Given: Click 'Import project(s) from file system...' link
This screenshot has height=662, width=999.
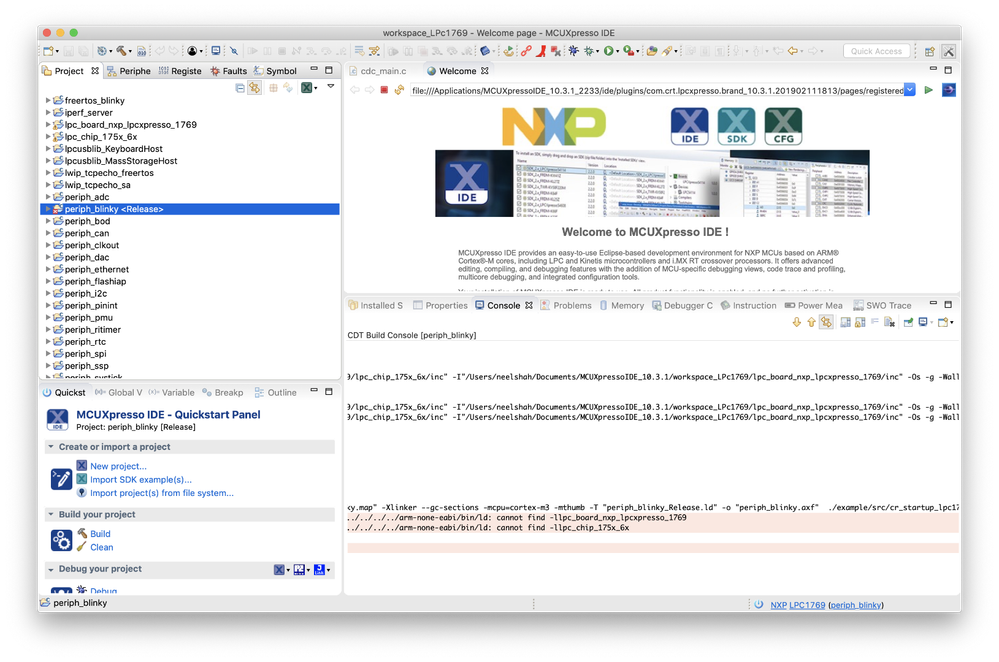Looking at the screenshot, I should click(162, 493).
